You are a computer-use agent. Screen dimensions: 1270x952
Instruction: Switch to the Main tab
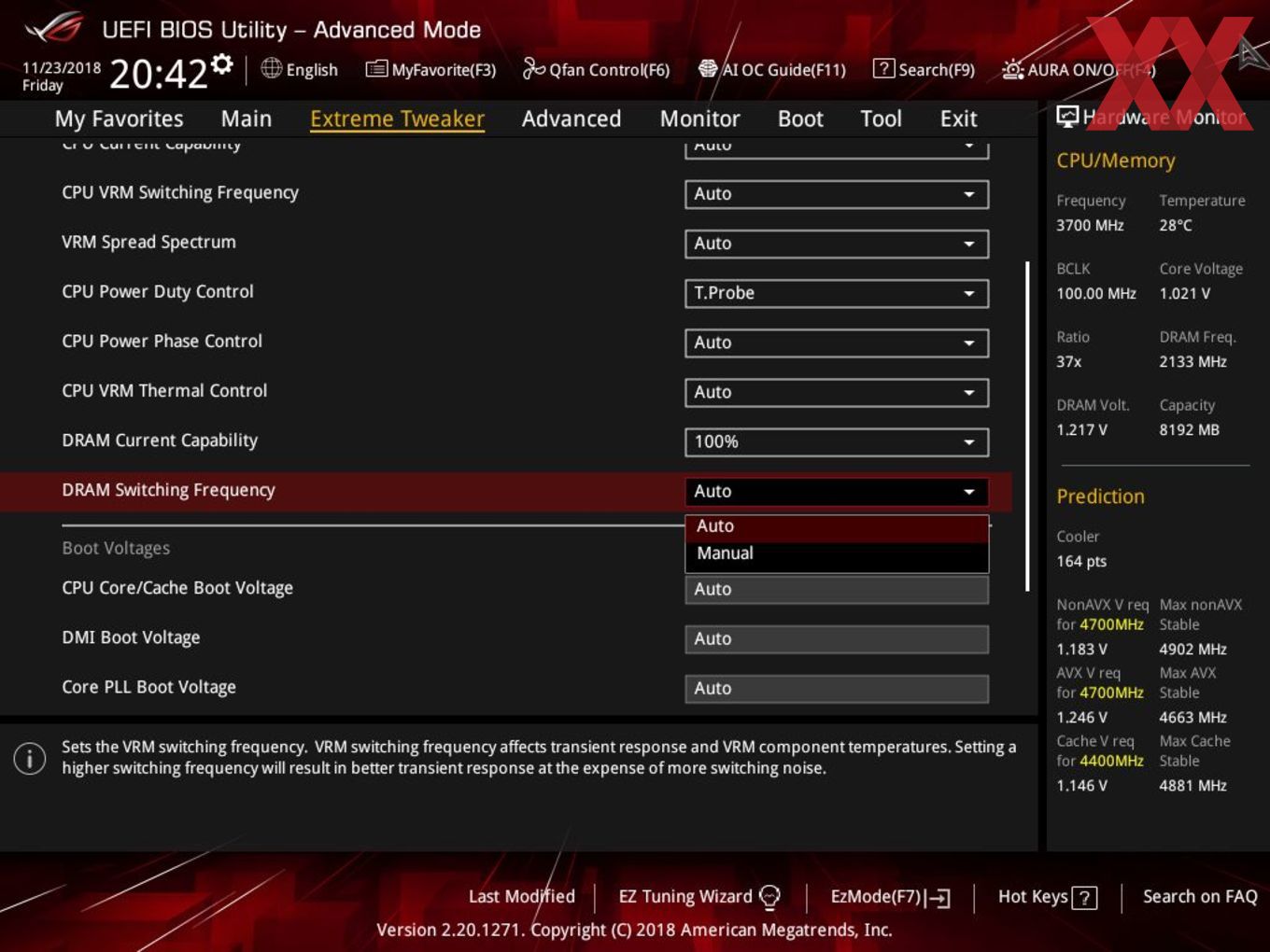pos(247,119)
